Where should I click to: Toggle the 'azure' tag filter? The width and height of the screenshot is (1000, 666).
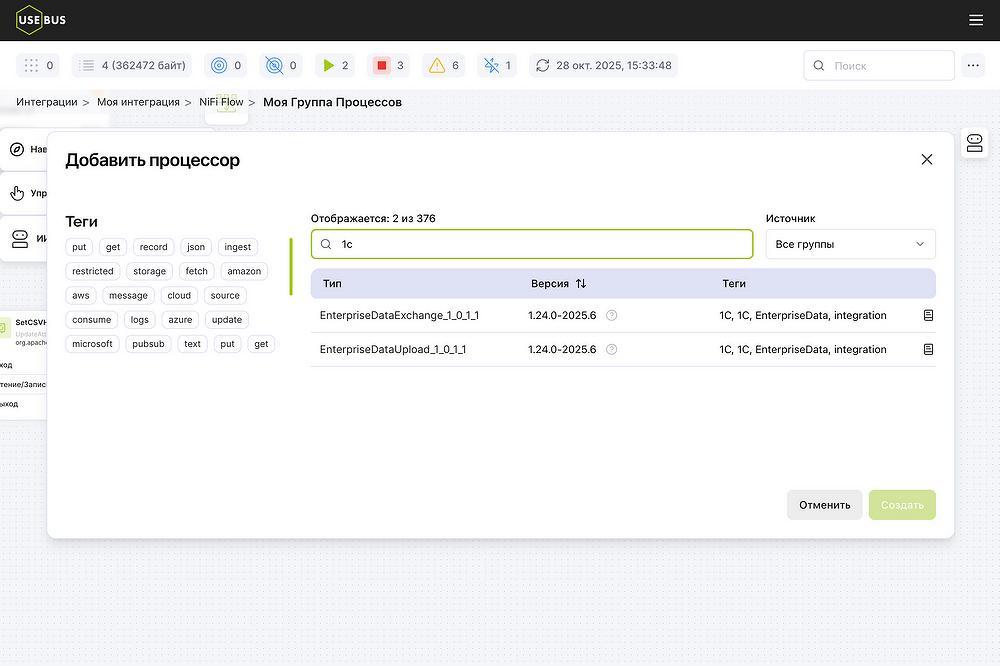click(x=180, y=320)
